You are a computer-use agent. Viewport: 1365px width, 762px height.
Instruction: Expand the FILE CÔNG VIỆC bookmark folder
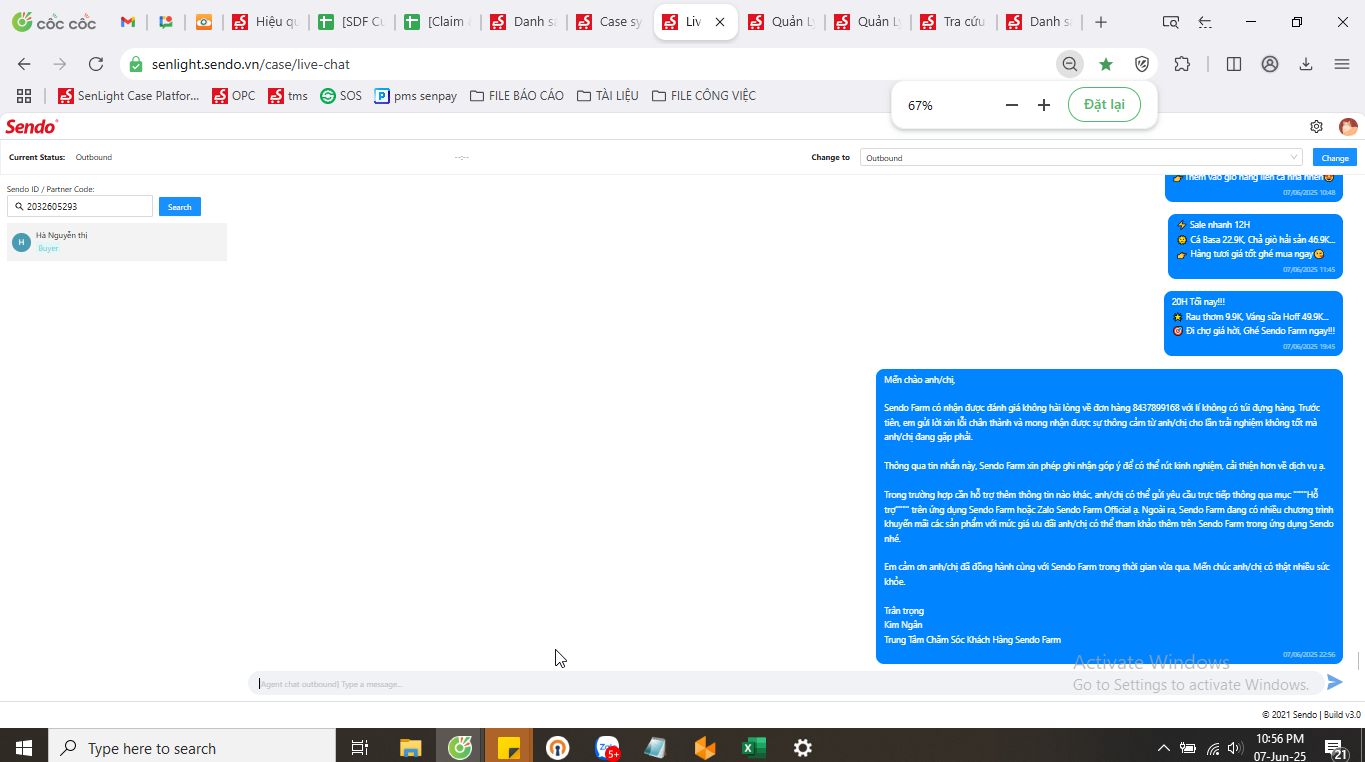click(703, 96)
